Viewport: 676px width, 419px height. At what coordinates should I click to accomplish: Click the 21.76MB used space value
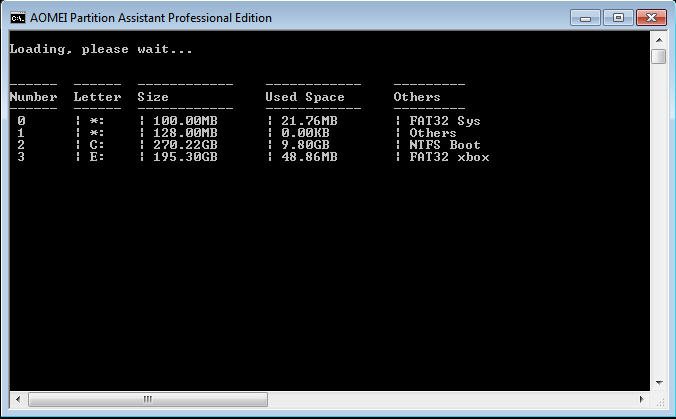(309, 121)
